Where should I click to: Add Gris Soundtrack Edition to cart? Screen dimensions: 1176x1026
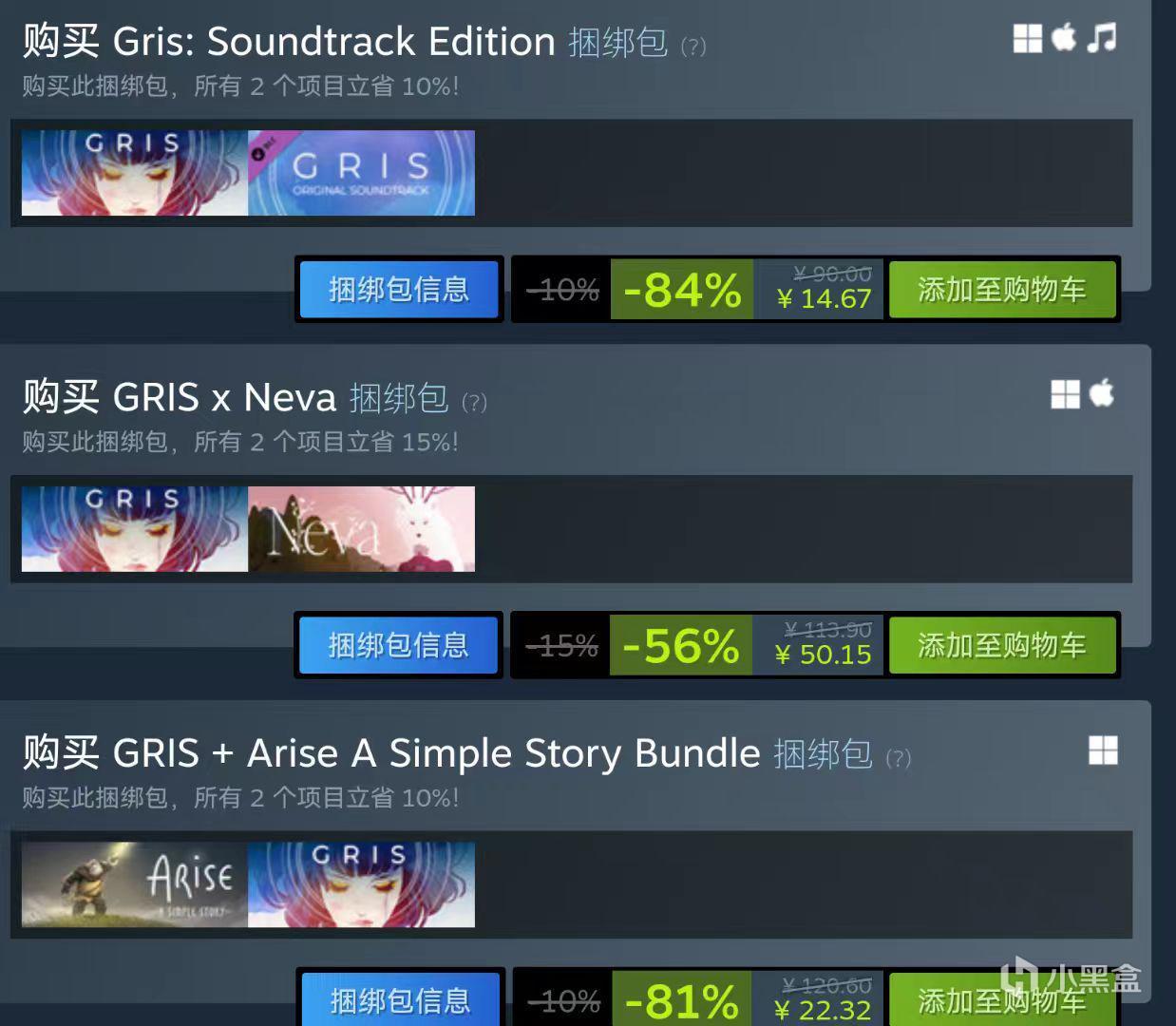1002,289
